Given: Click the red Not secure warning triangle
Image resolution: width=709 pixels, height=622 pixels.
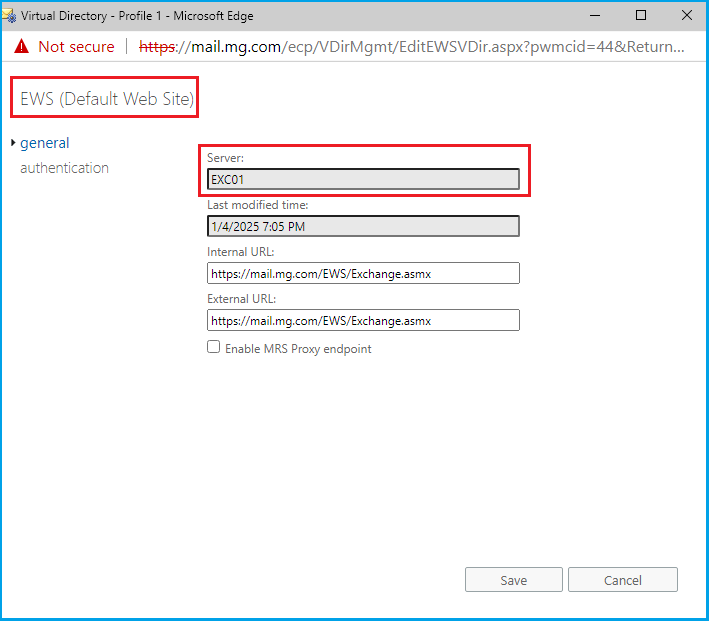Looking at the screenshot, I should [x=21, y=47].
